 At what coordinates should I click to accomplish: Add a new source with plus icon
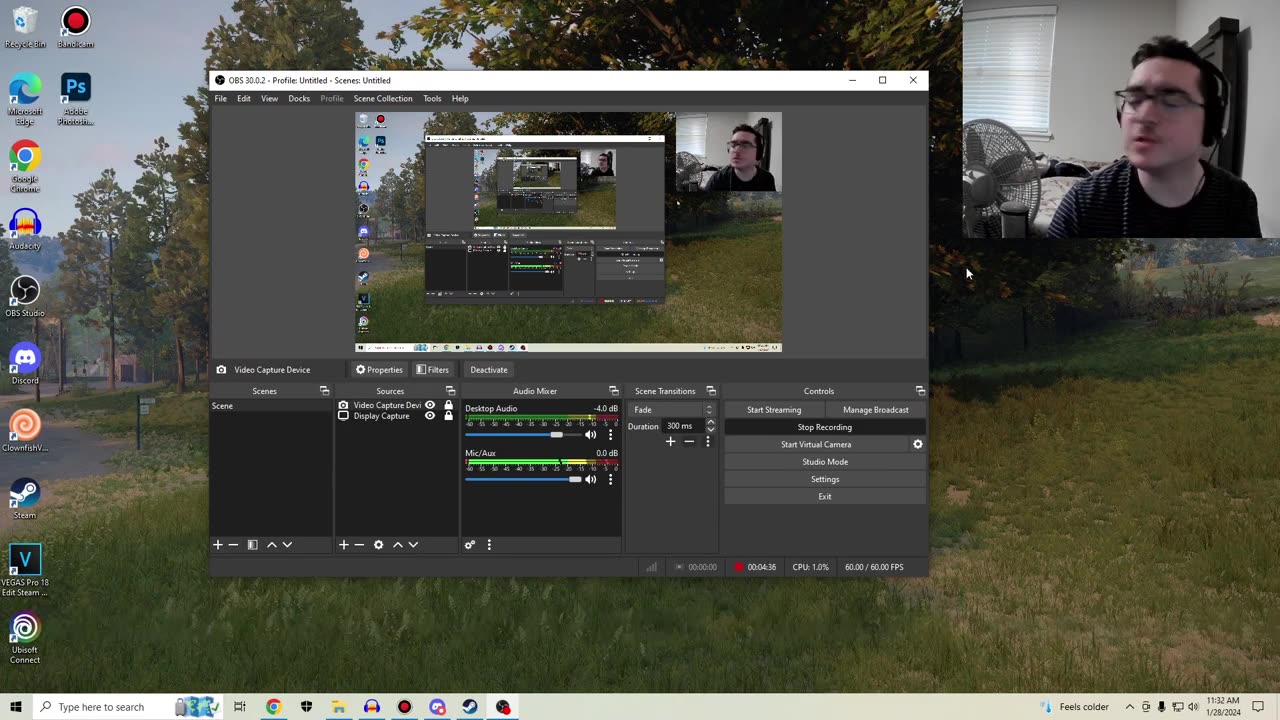tap(343, 545)
